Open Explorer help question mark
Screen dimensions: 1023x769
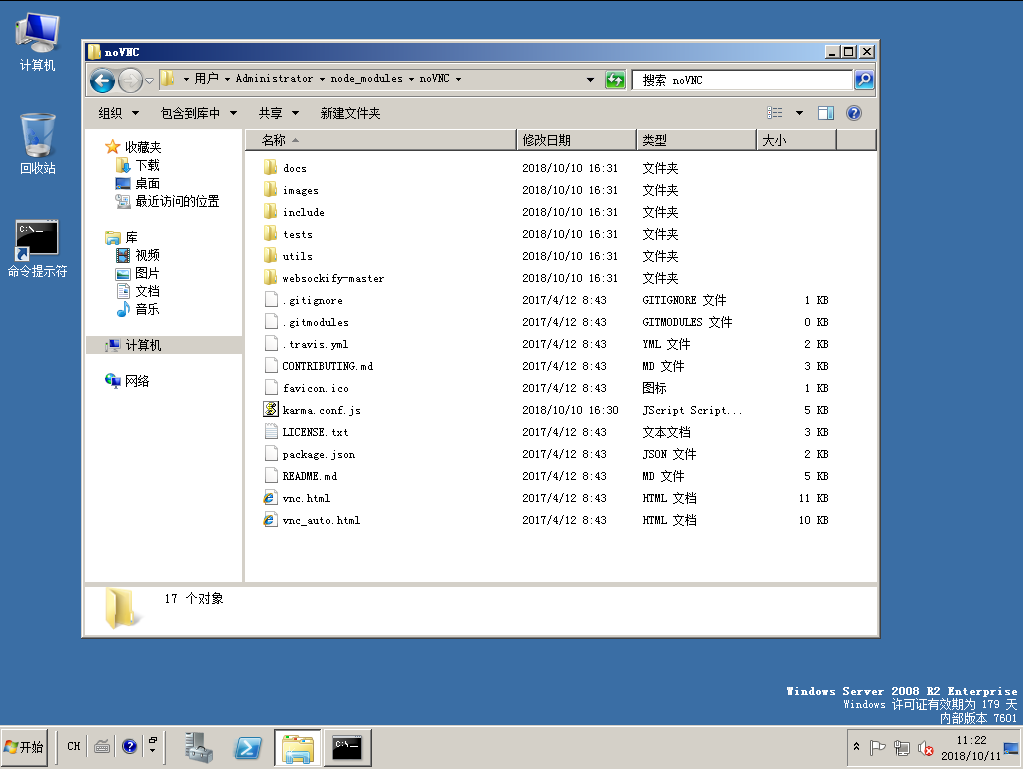click(853, 113)
